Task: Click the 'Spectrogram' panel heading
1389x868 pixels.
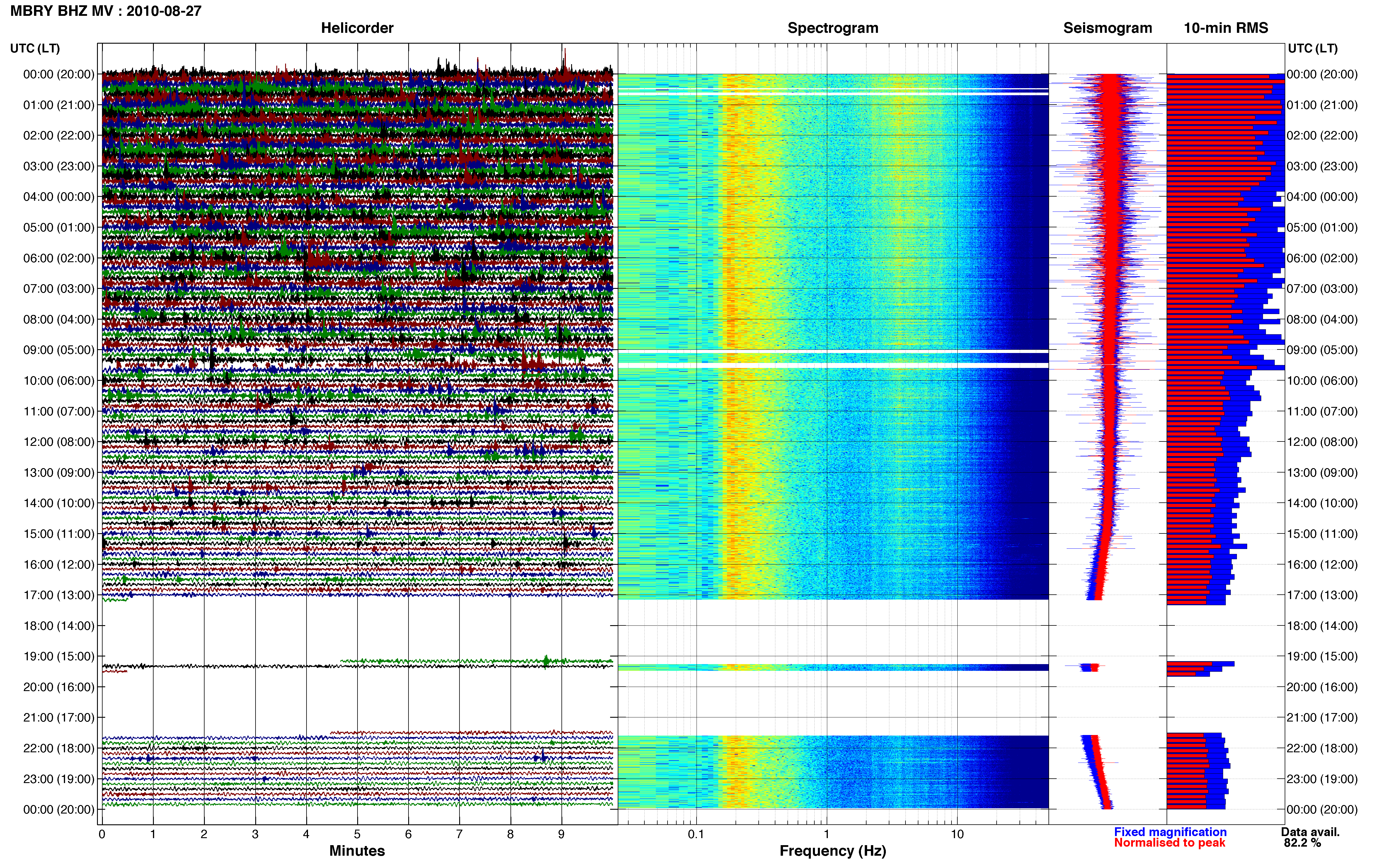Action: (833, 28)
